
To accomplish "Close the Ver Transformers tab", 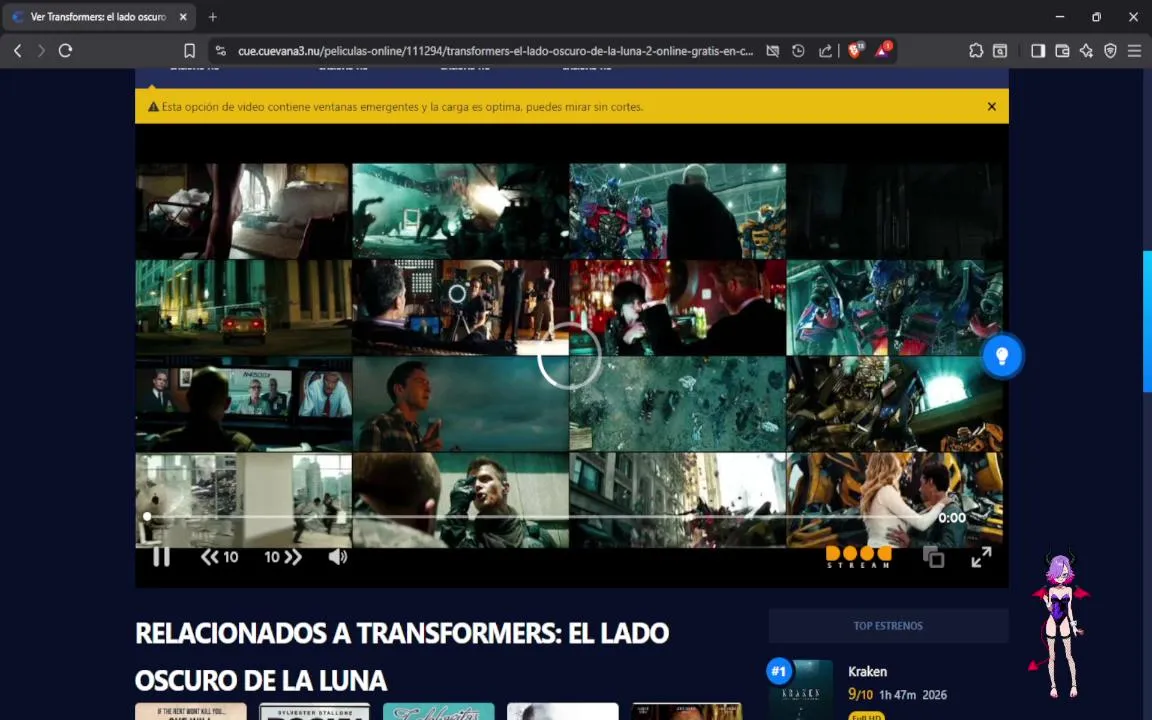I will pos(183,16).
